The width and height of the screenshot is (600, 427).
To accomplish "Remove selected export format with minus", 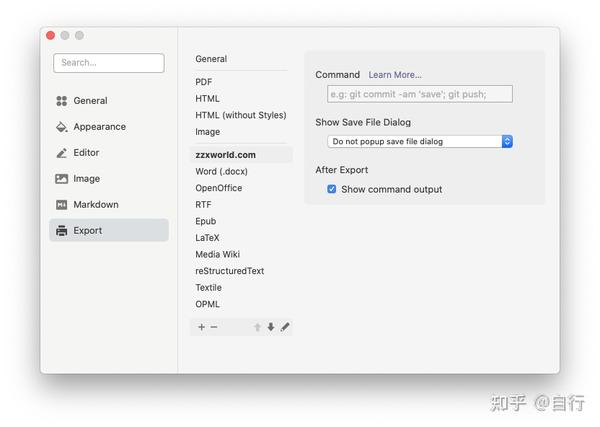I will pos(214,327).
